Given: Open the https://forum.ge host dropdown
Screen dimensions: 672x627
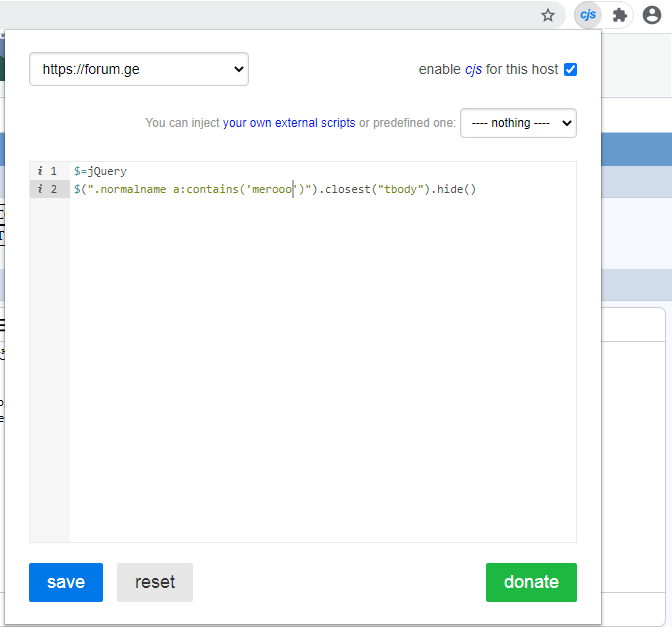Looking at the screenshot, I should coord(139,69).
